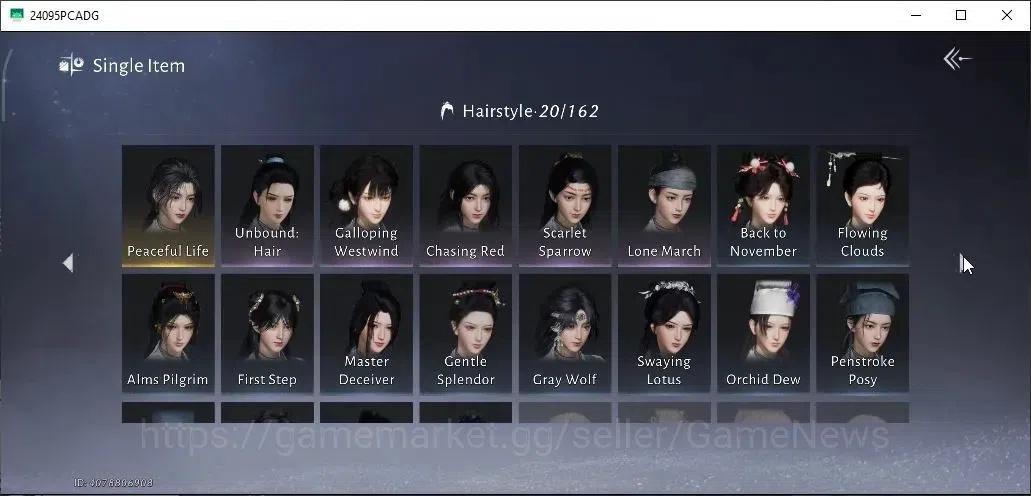Choose the Lone March hairstyle
The image size is (1031, 496).
(664, 206)
